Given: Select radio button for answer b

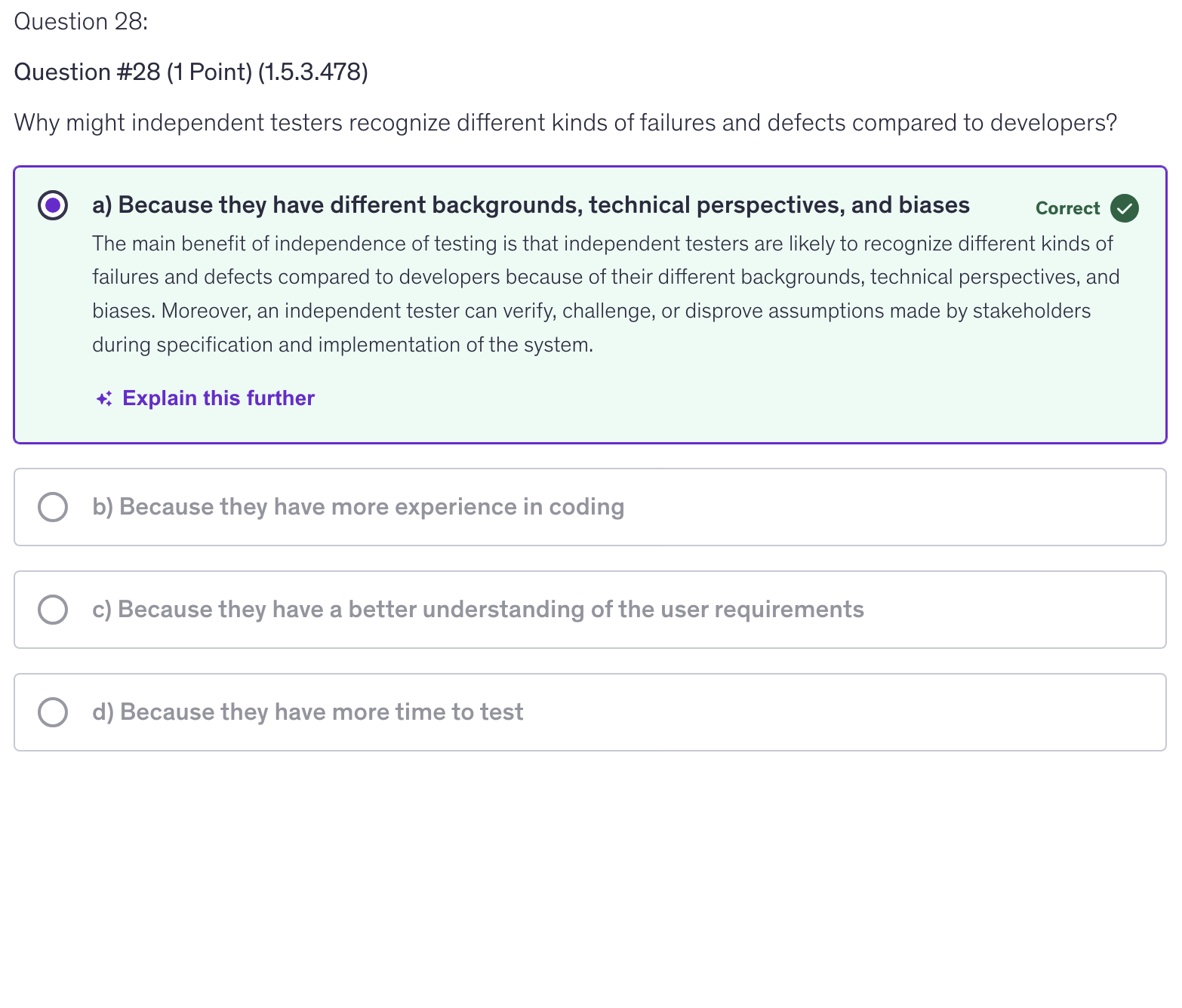Looking at the screenshot, I should [x=53, y=507].
